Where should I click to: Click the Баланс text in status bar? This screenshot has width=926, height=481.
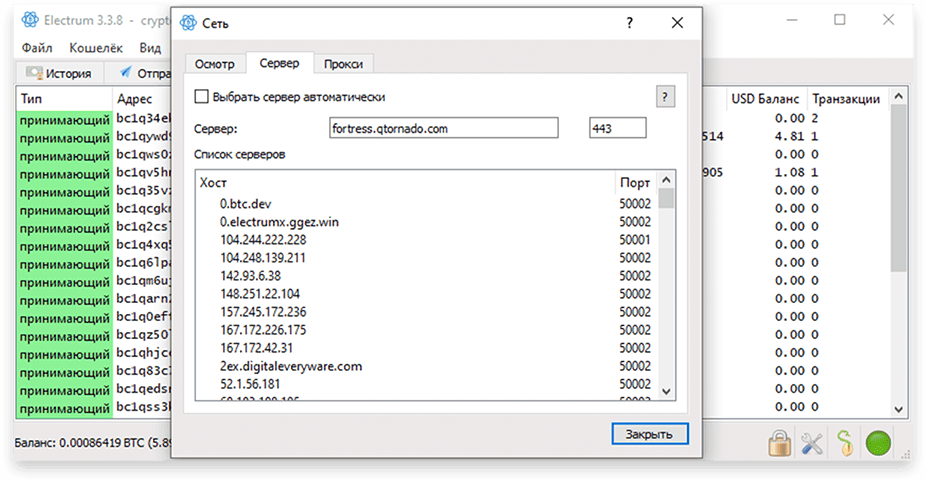(x=92, y=442)
